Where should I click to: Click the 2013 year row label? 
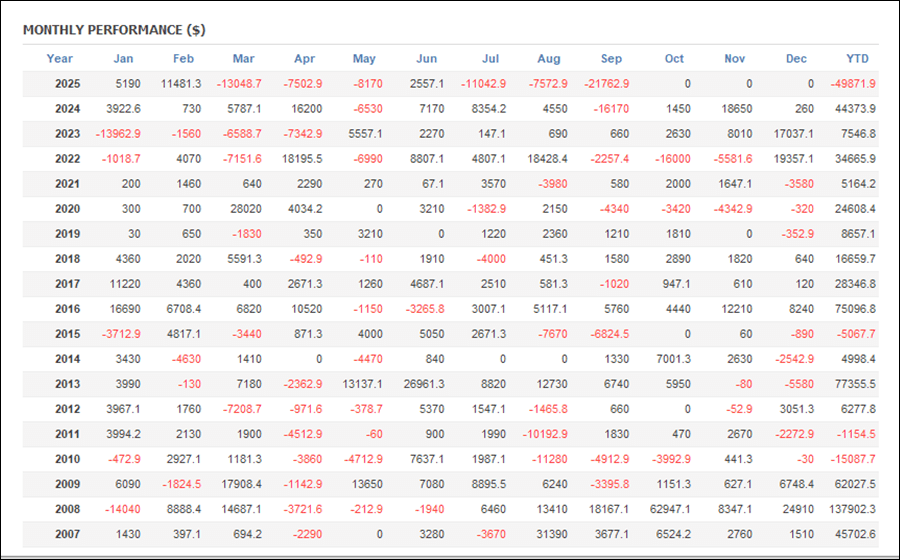68,384
